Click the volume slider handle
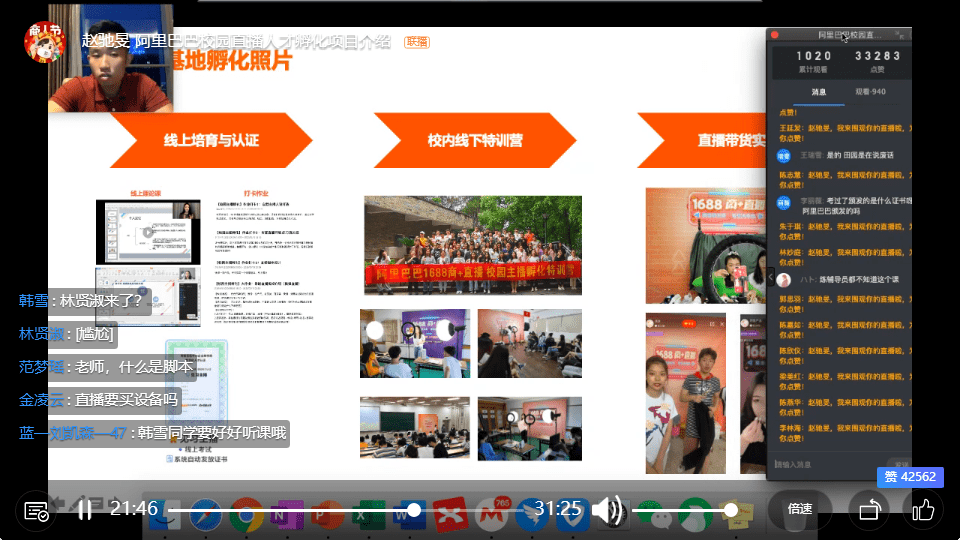Screen dimensions: 960x540 (x=731, y=510)
